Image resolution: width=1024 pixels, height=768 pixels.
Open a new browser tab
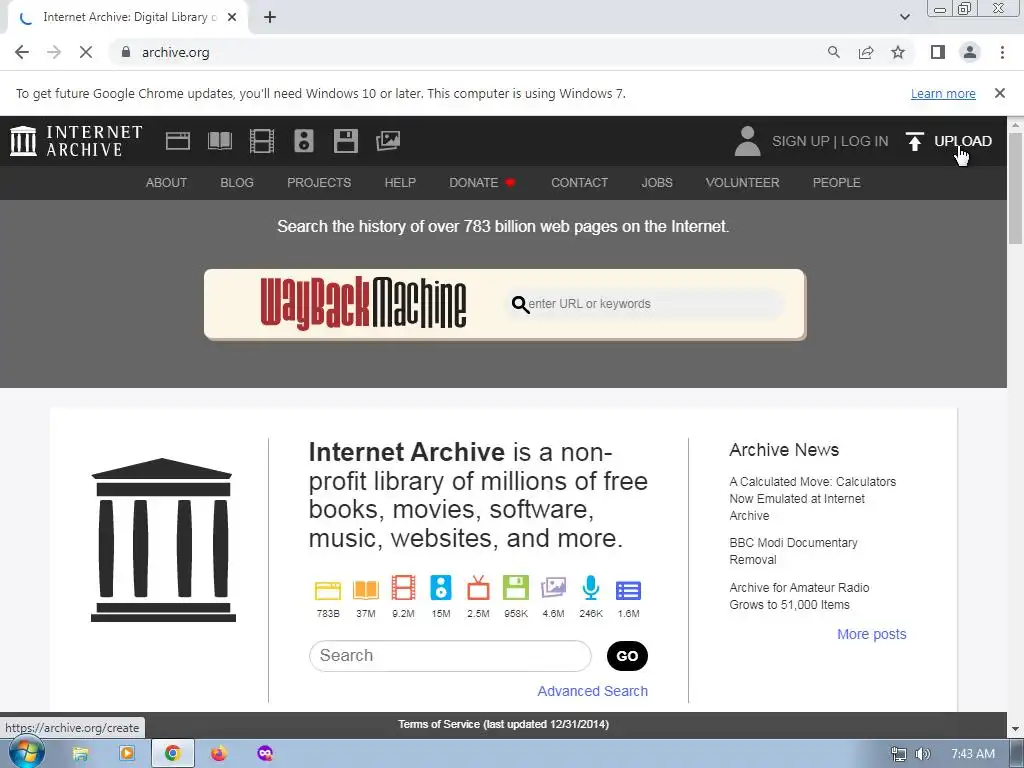click(x=270, y=17)
